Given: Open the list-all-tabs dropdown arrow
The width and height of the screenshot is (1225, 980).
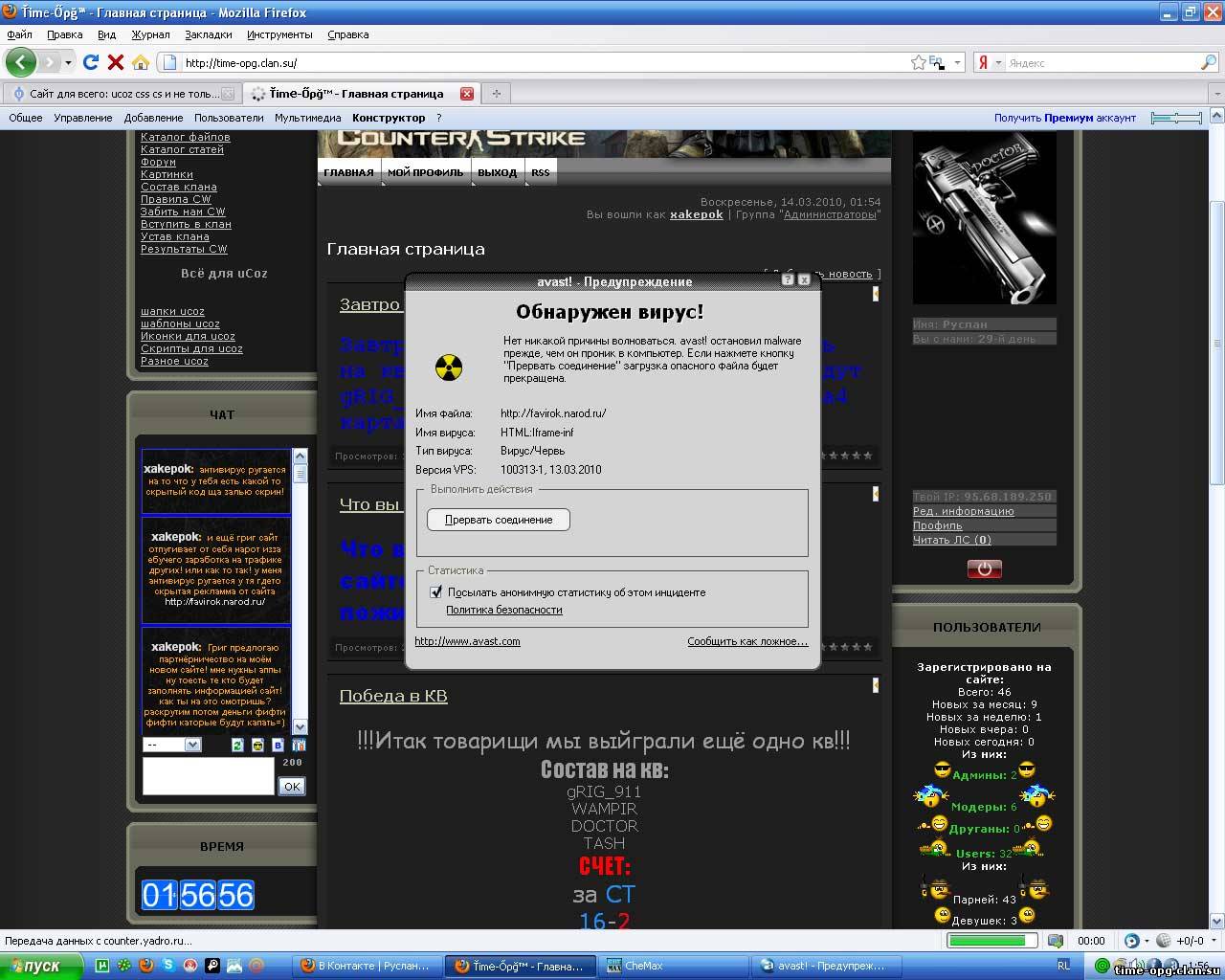Looking at the screenshot, I should click(x=1216, y=93).
